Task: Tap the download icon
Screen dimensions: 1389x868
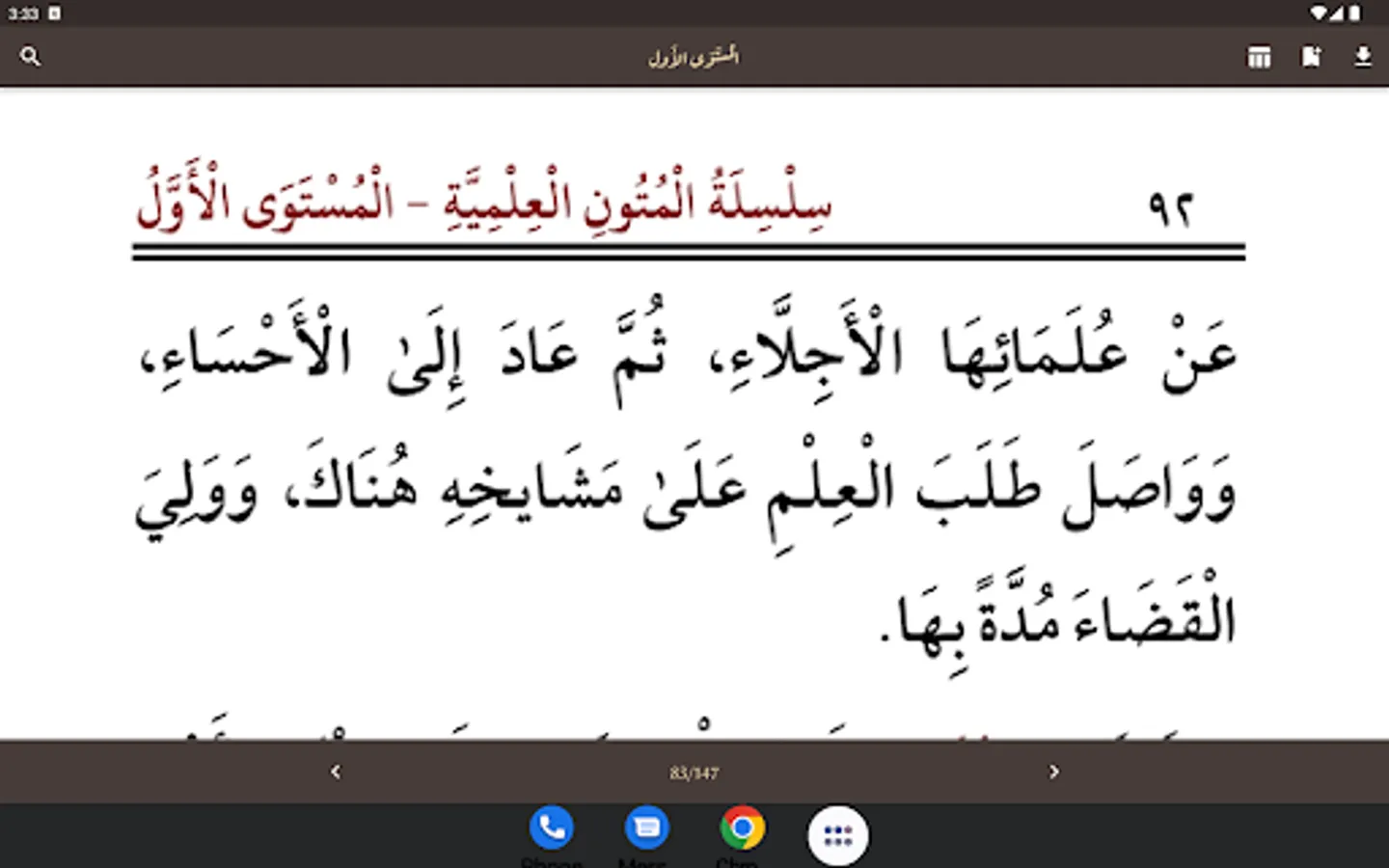Action: [x=1362, y=57]
